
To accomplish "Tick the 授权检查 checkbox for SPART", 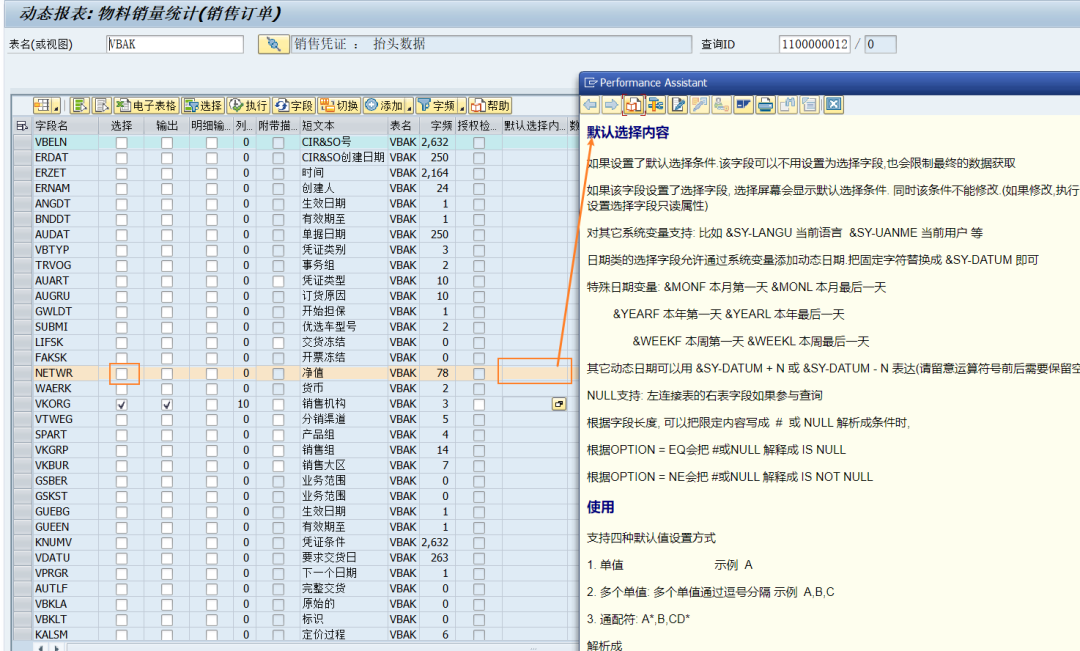I will [479, 435].
